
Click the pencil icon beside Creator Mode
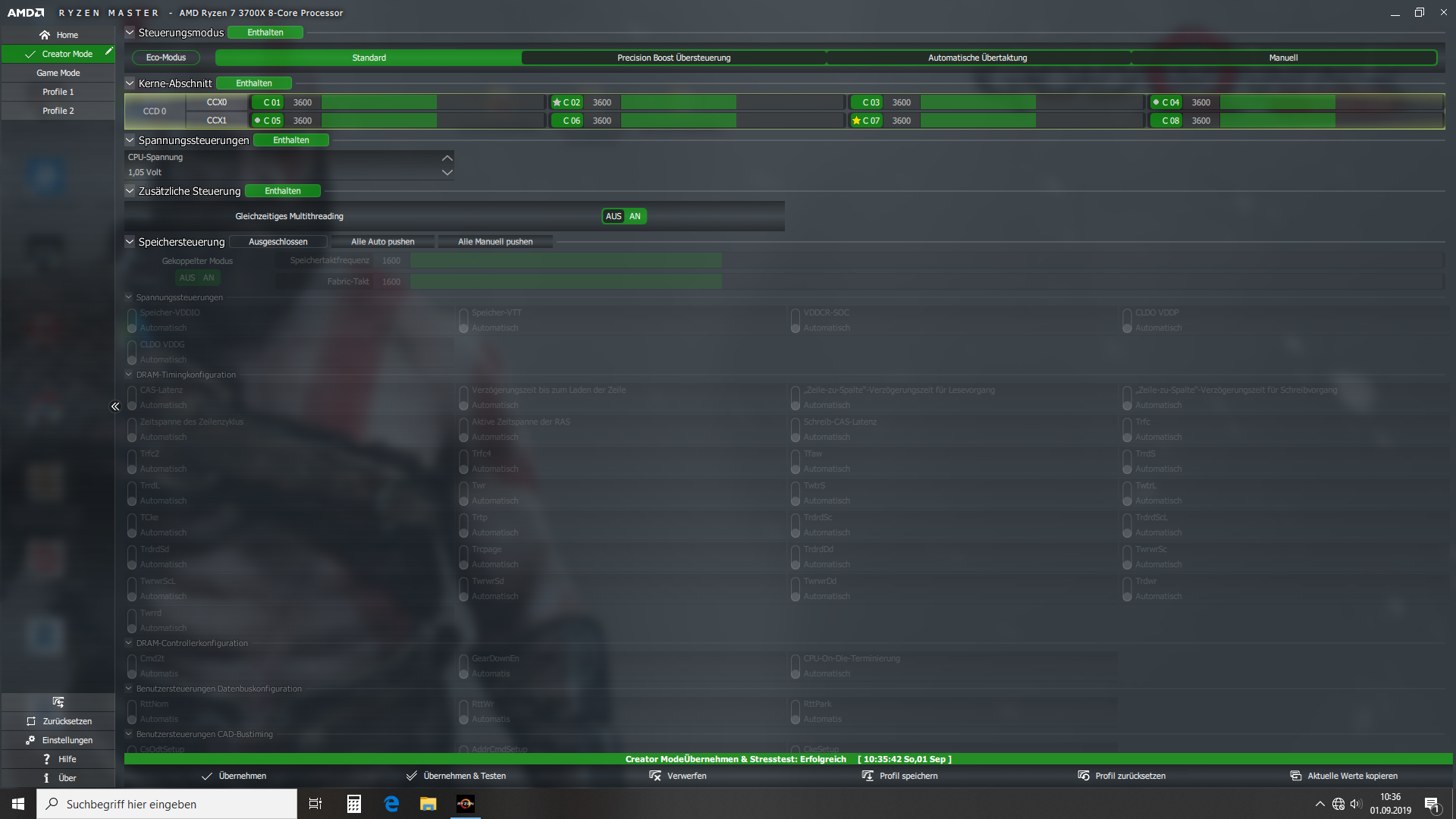108,52
